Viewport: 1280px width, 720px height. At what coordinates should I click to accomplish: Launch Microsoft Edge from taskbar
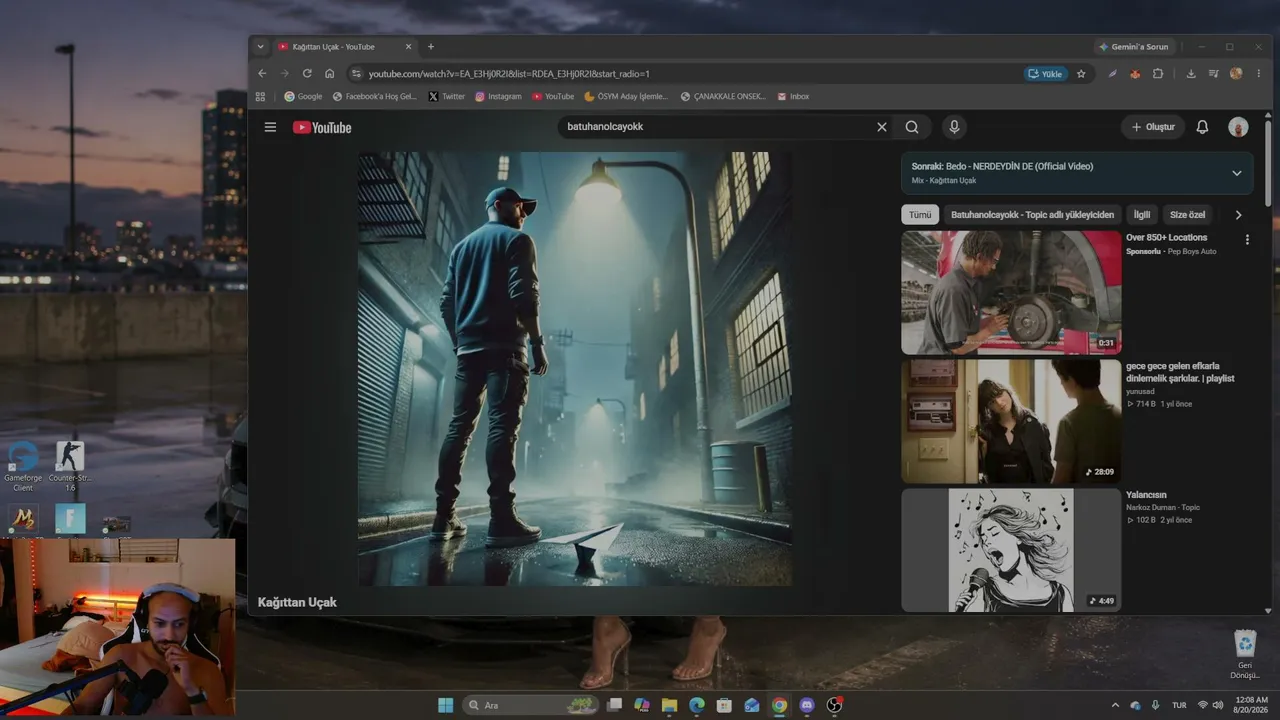(x=697, y=705)
